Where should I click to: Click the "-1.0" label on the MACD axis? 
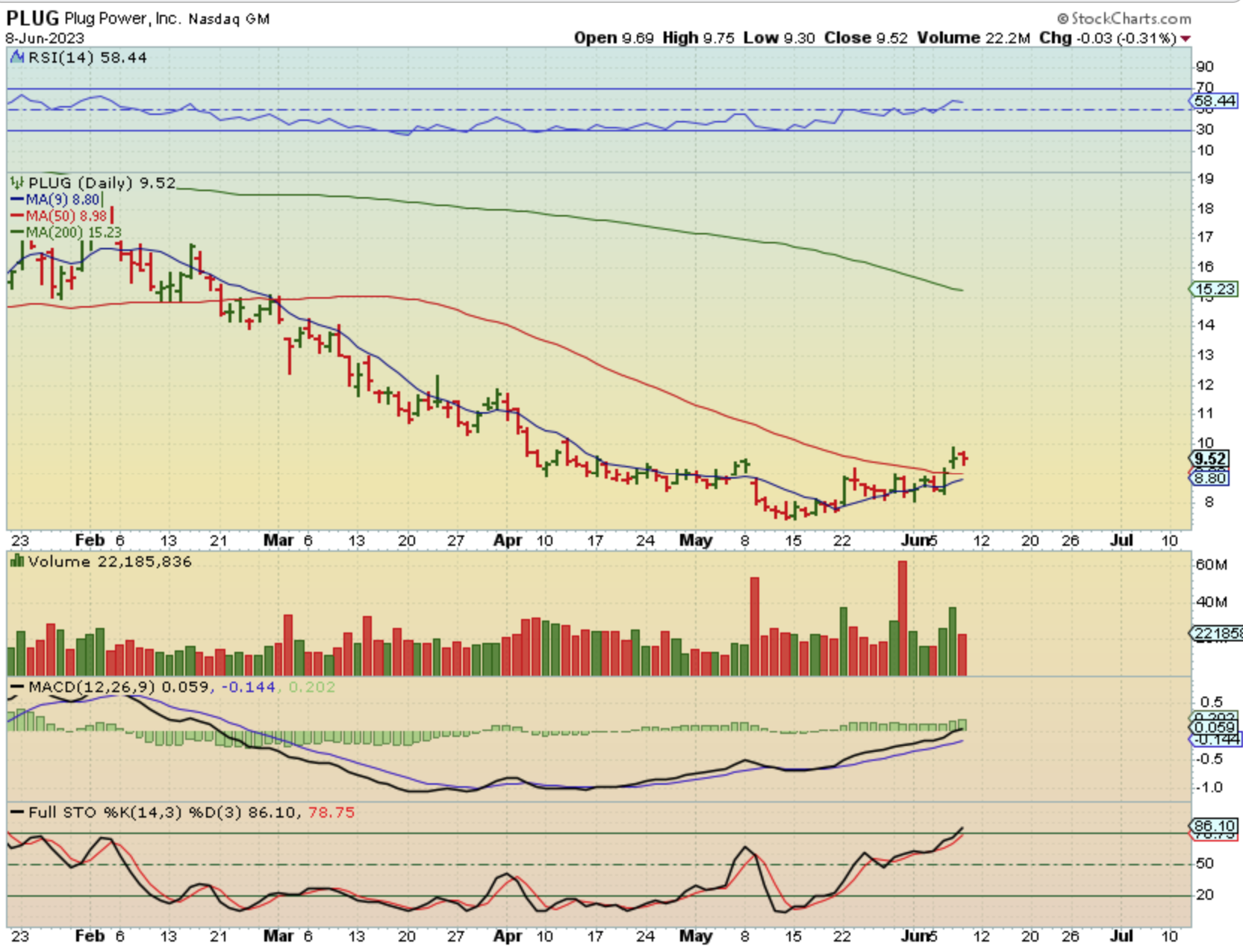point(1210,787)
